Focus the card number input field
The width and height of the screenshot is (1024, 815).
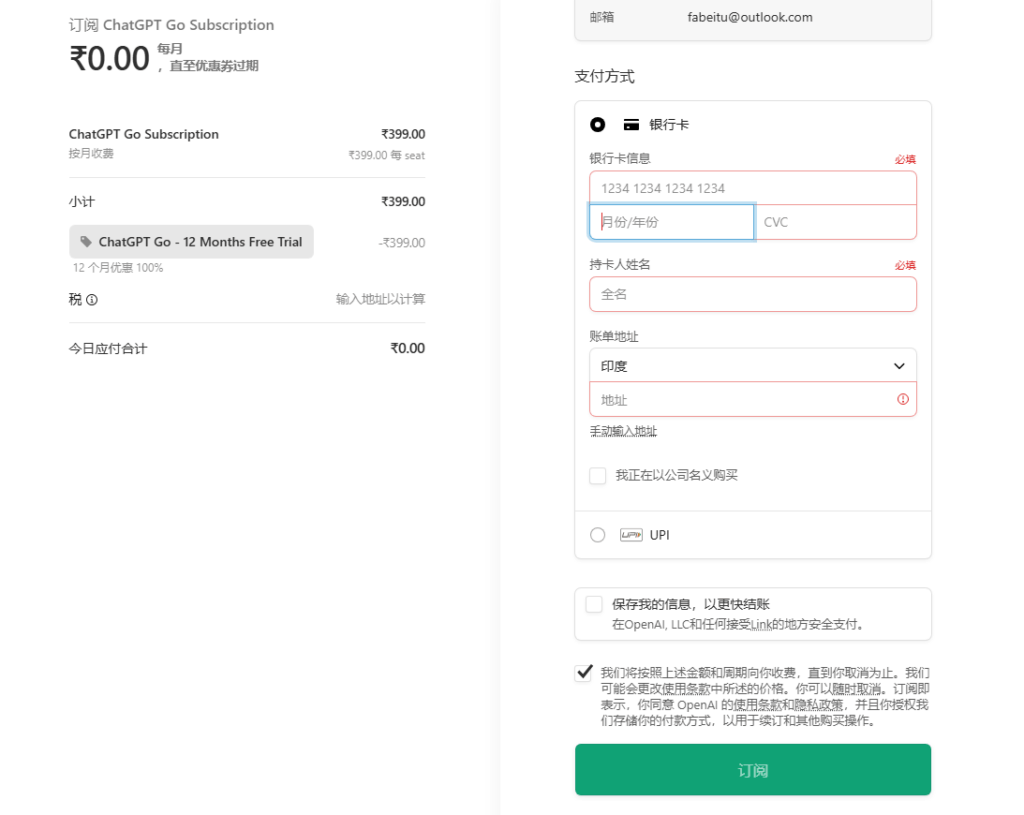pos(752,188)
